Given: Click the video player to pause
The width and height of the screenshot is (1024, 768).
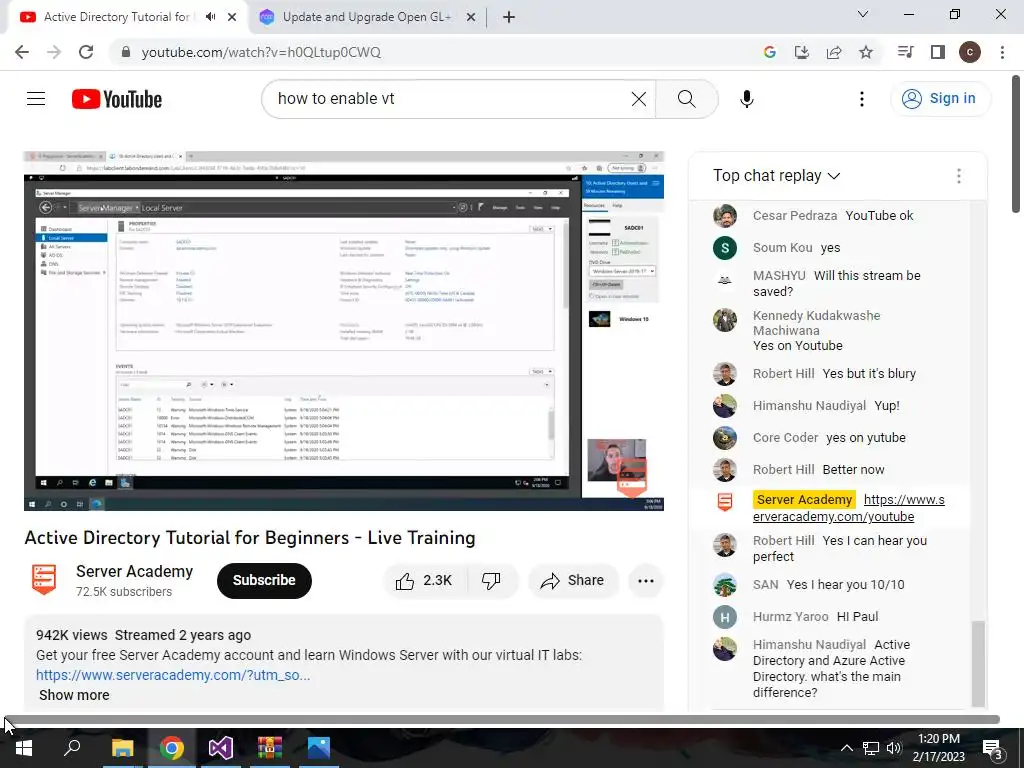Looking at the screenshot, I should point(344,331).
